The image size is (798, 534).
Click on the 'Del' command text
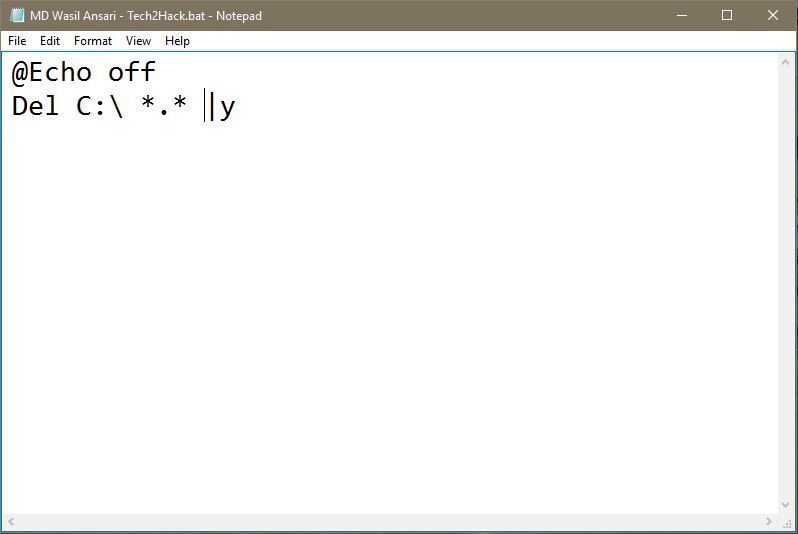35,106
